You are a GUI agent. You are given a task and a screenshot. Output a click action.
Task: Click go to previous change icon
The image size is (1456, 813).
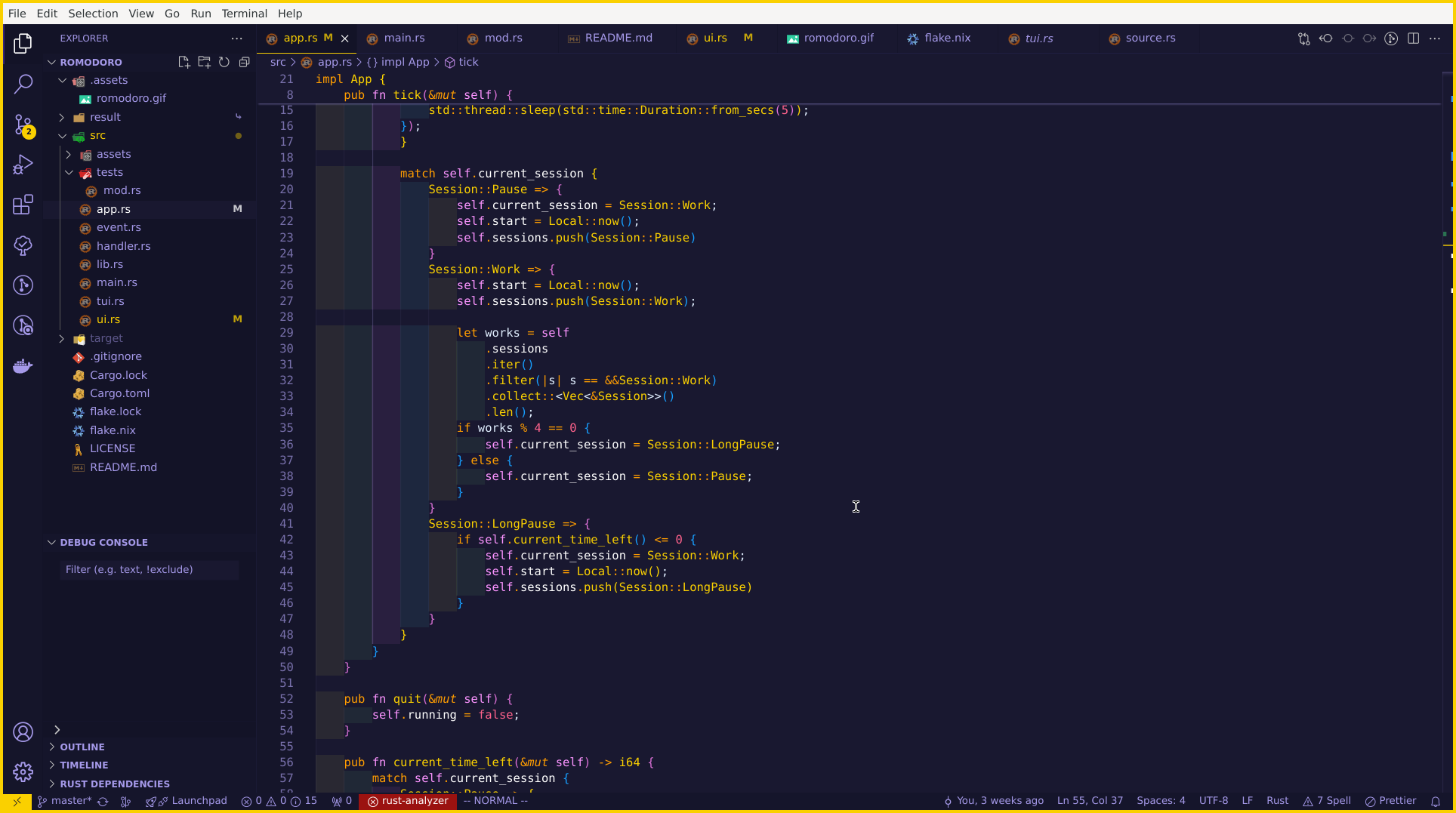(1326, 38)
